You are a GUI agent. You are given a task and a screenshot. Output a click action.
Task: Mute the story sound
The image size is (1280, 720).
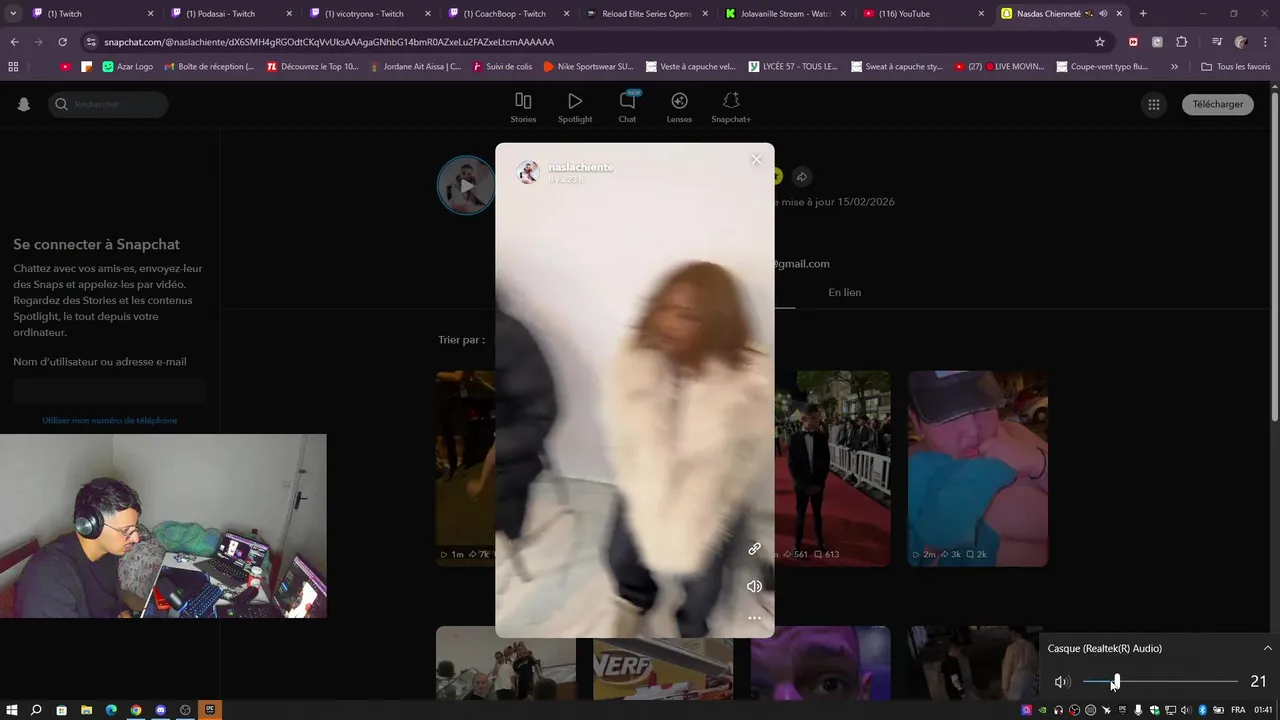[754, 586]
